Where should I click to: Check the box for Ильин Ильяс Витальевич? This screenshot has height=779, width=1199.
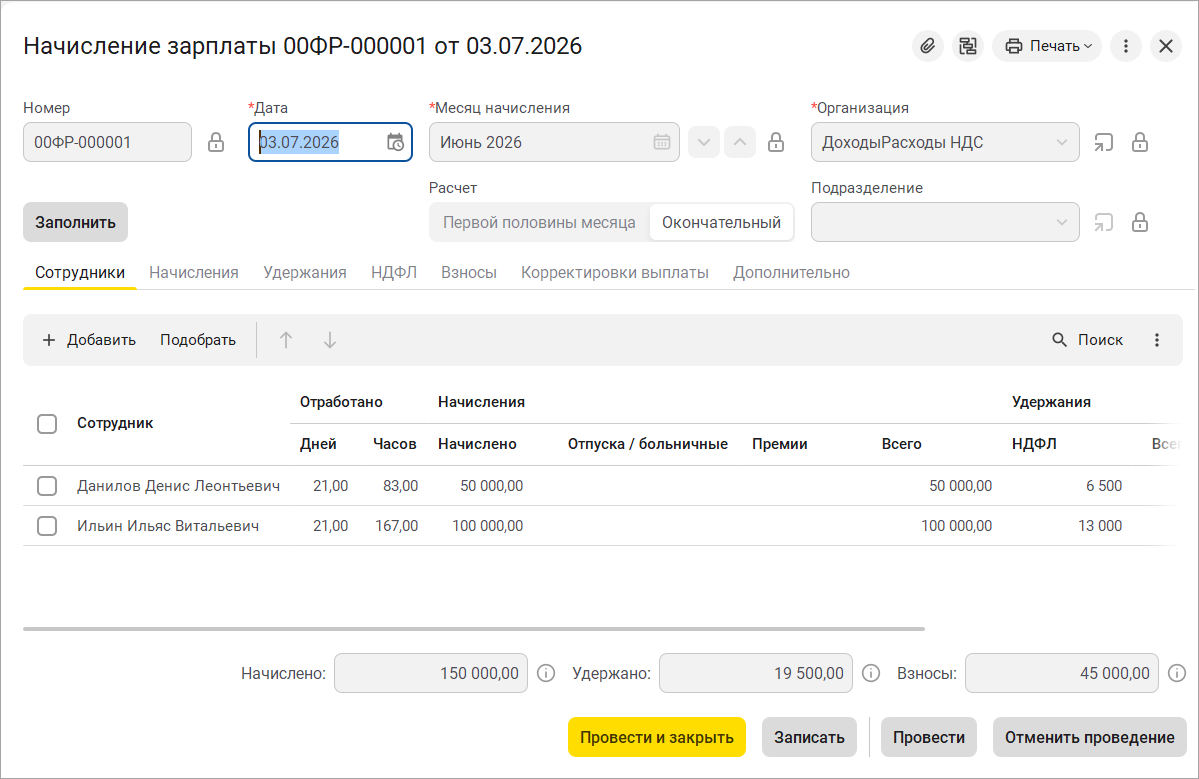click(x=47, y=525)
